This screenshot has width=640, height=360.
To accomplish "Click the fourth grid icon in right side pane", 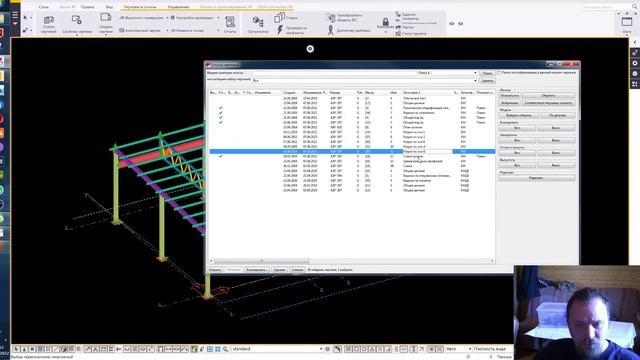I will point(635,84).
